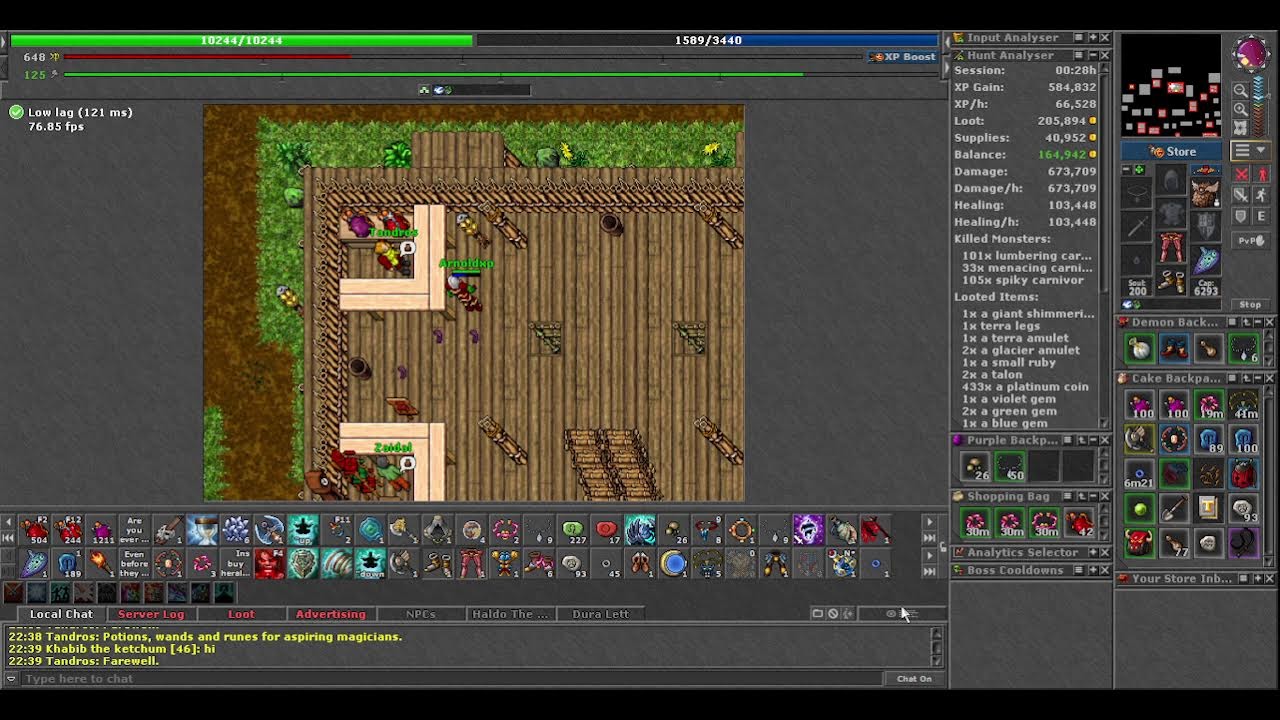
Task: Use the action bar slot with count 1211
Action: 101,530
